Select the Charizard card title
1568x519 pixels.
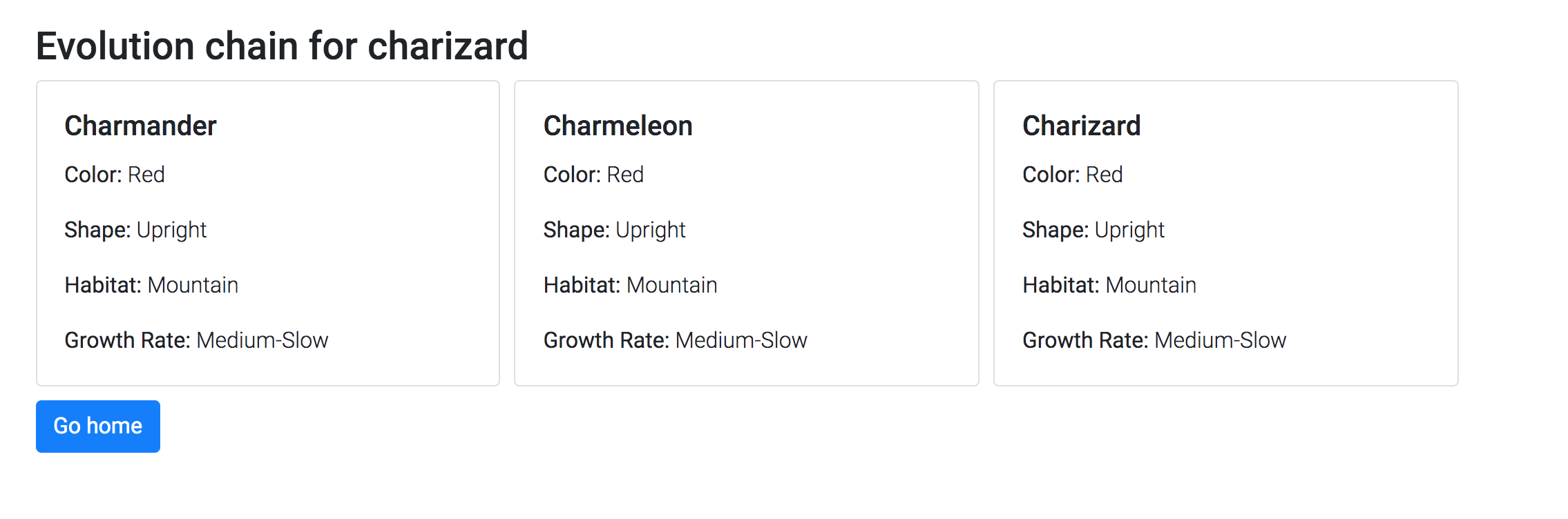click(1081, 126)
